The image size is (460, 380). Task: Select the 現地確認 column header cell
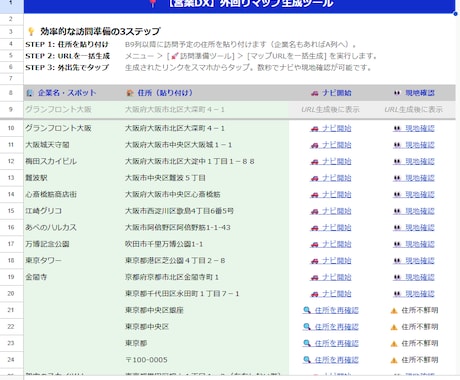[414, 93]
